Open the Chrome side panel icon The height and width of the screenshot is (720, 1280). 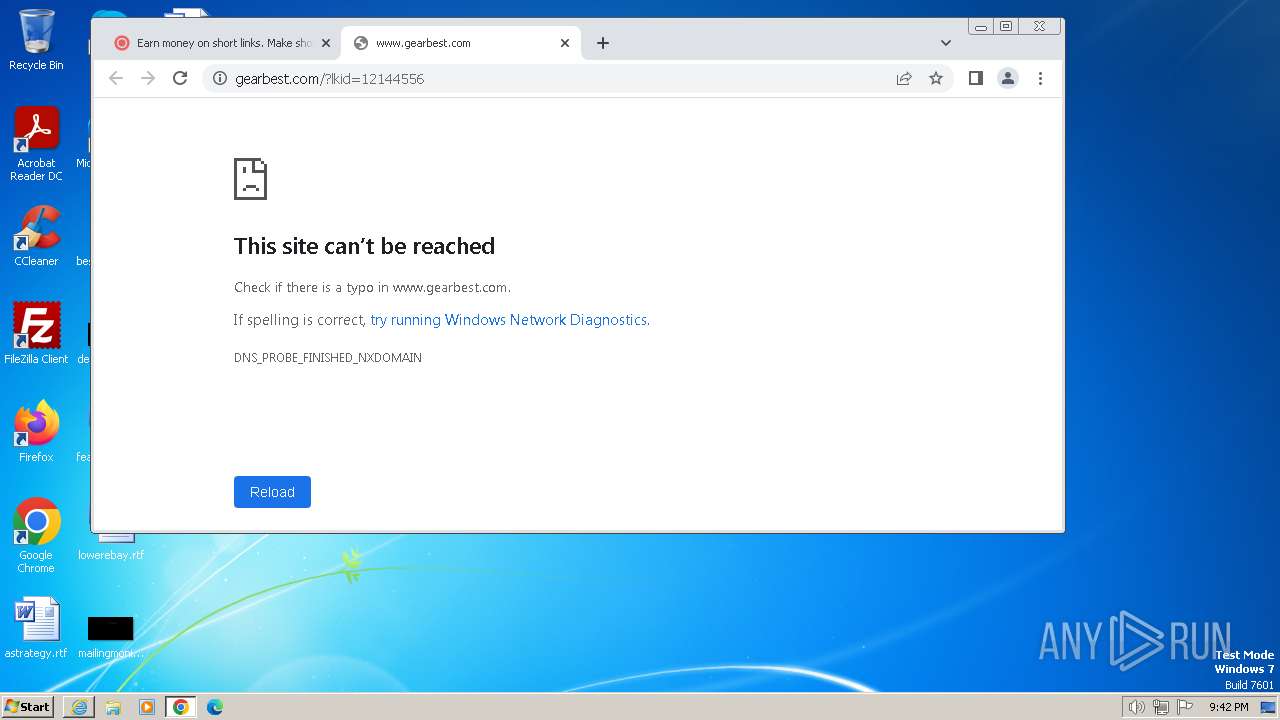(x=976, y=78)
